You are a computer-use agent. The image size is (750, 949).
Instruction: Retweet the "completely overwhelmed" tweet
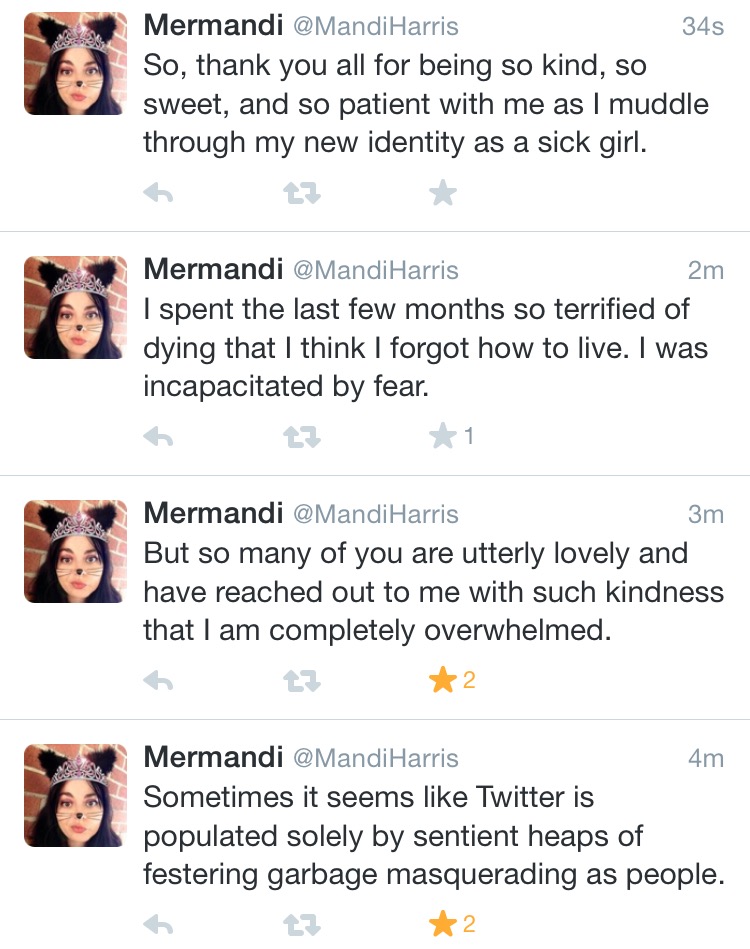click(x=301, y=681)
